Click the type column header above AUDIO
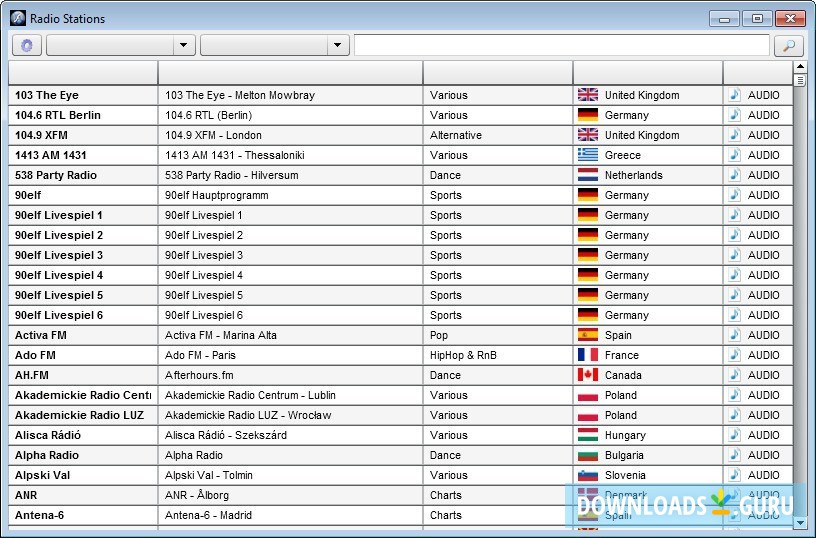816x538 pixels. pos(758,73)
